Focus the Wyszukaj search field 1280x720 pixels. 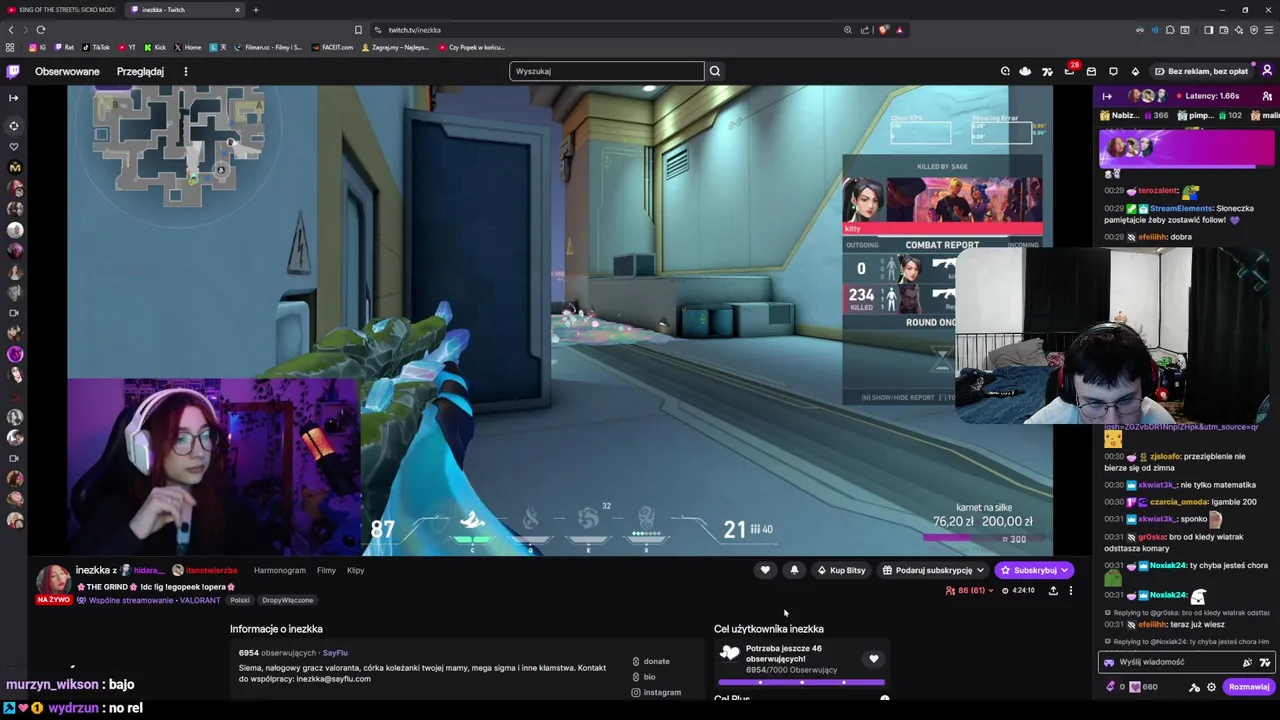[606, 71]
